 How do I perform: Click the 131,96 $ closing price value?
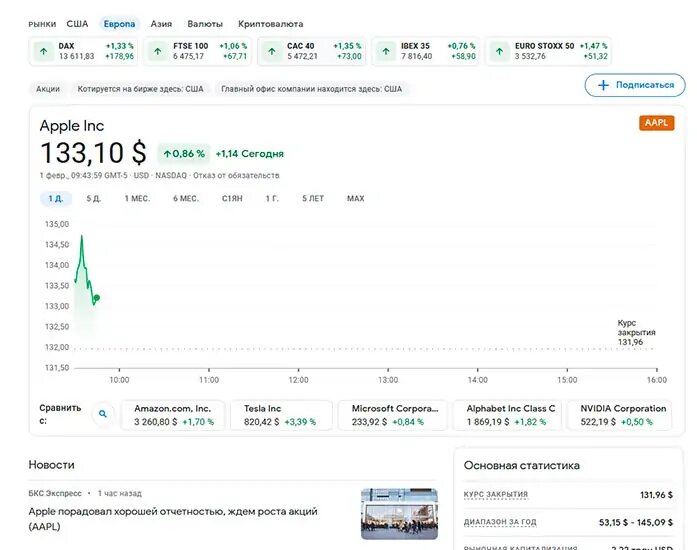[656, 495]
